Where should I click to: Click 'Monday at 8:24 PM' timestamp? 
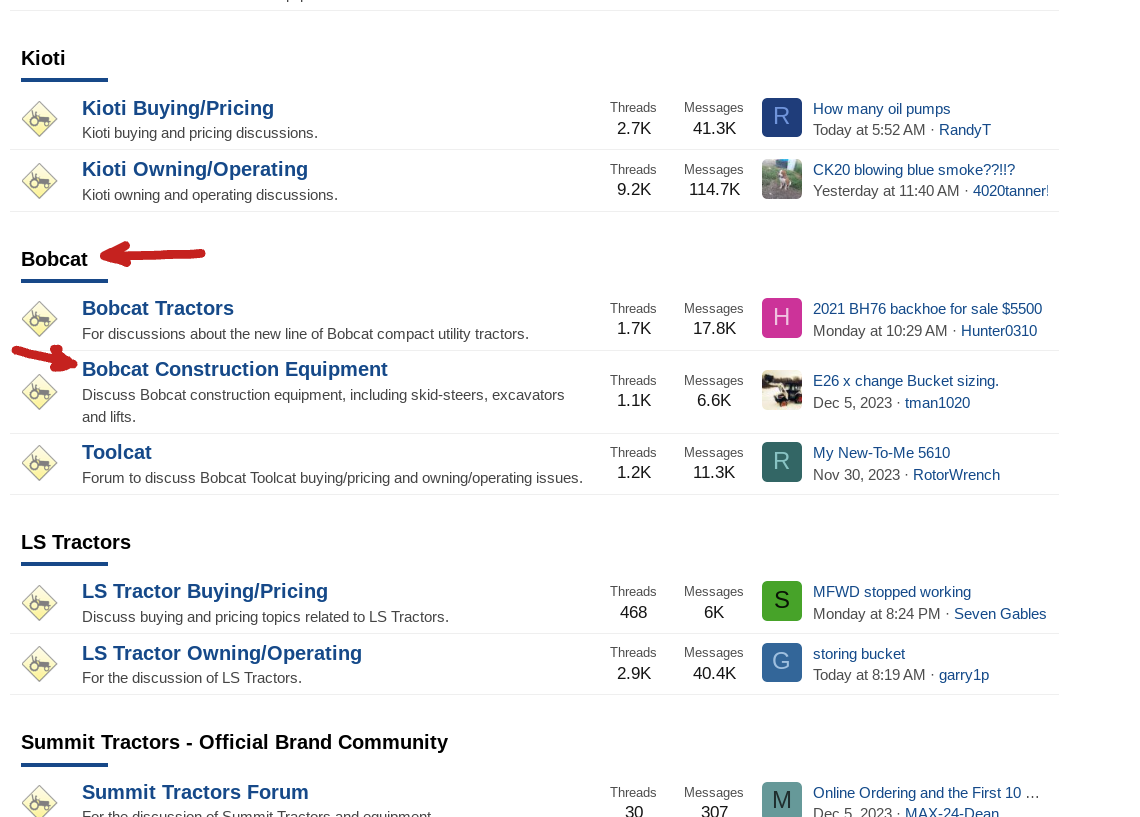click(876, 614)
